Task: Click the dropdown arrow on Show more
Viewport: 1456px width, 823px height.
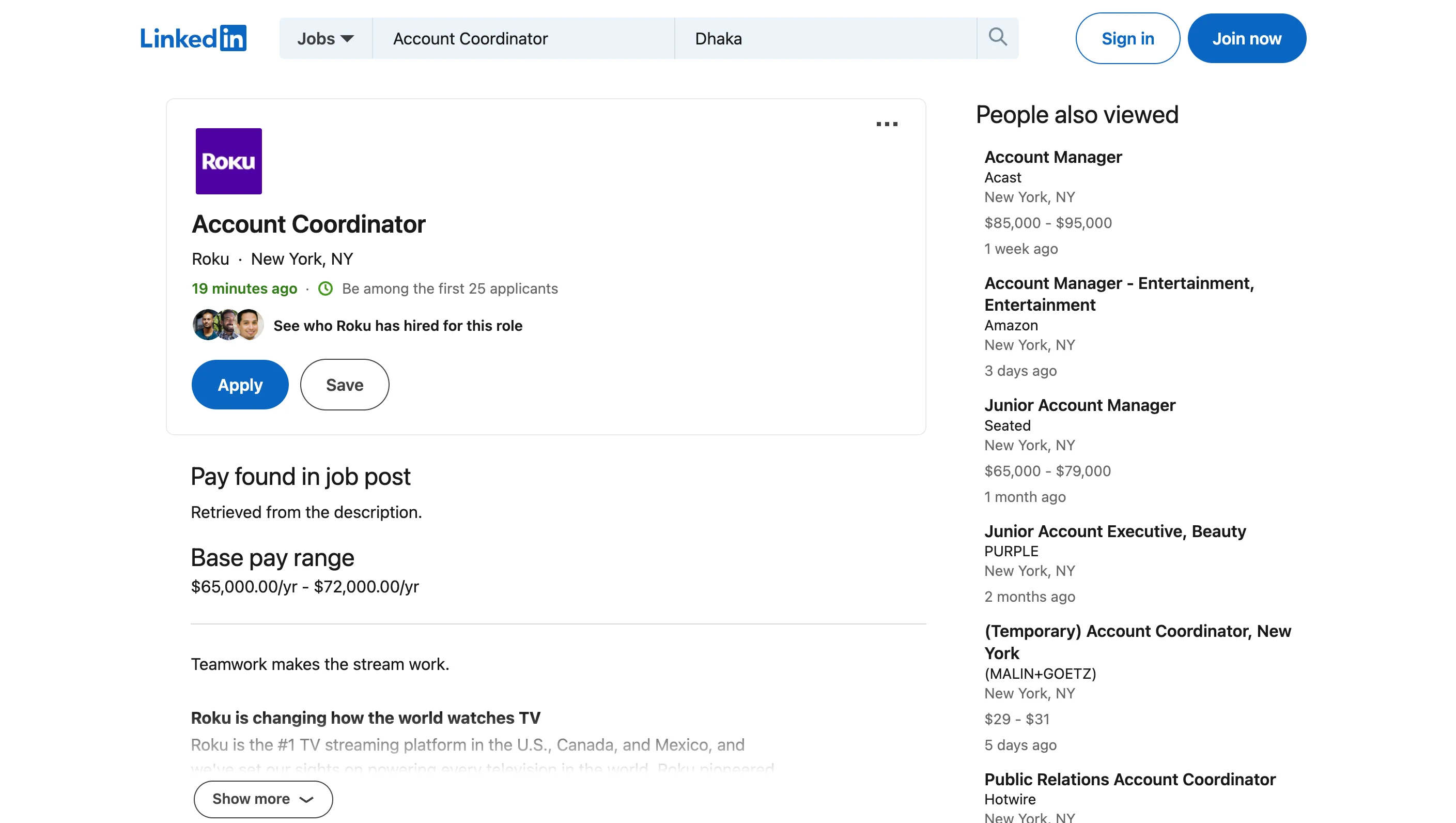Action: pyautogui.click(x=306, y=799)
